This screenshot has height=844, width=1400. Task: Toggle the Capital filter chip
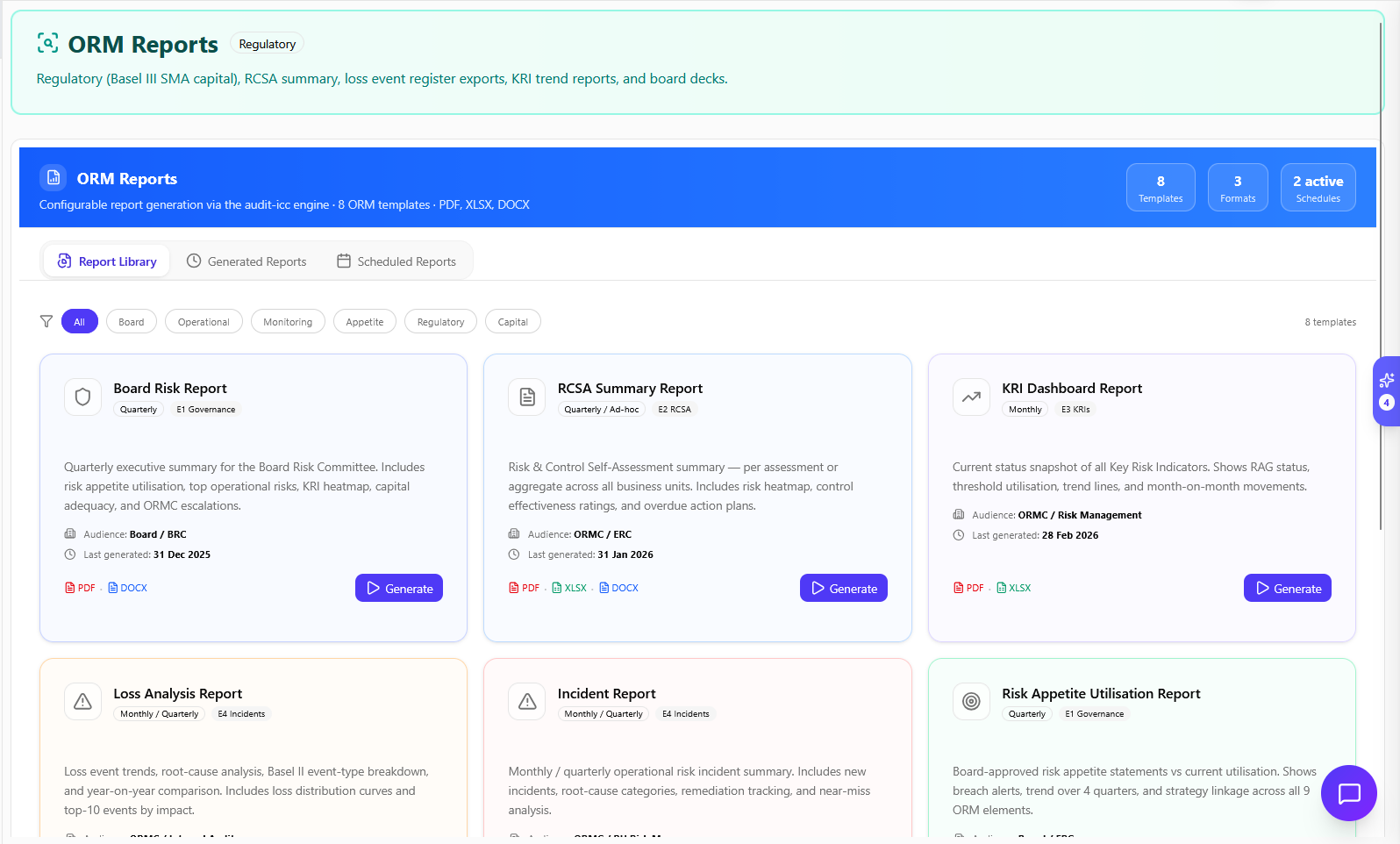click(x=512, y=322)
